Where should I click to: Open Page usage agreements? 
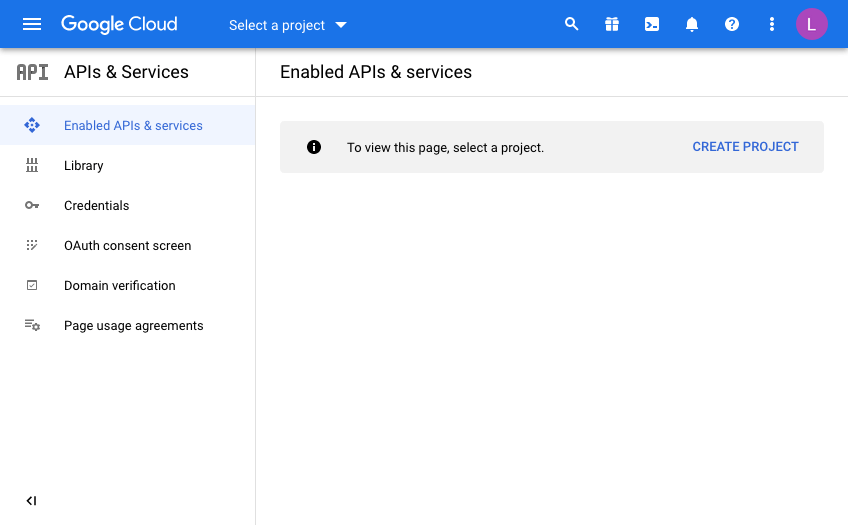pyautogui.click(x=128, y=325)
